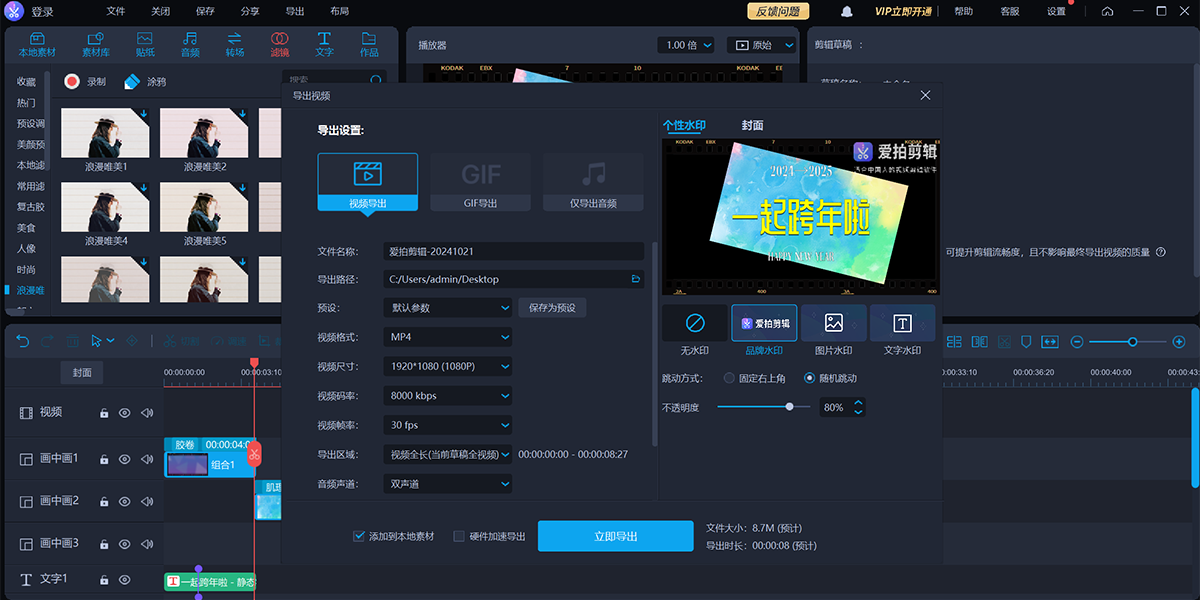The height and width of the screenshot is (600, 1200).
Task: Enable 硬件加速导出 checkbox
Action: coord(459,536)
